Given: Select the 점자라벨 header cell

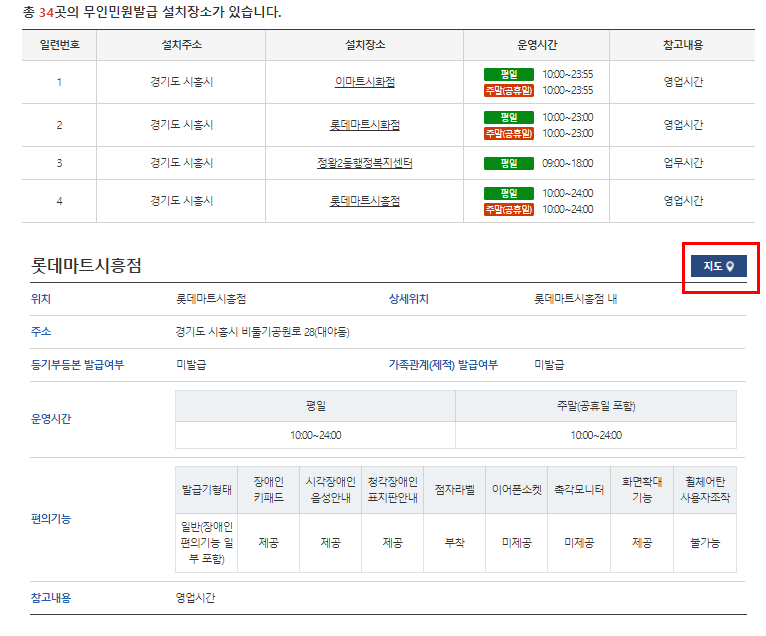Looking at the screenshot, I should pyautogui.click(x=454, y=490).
